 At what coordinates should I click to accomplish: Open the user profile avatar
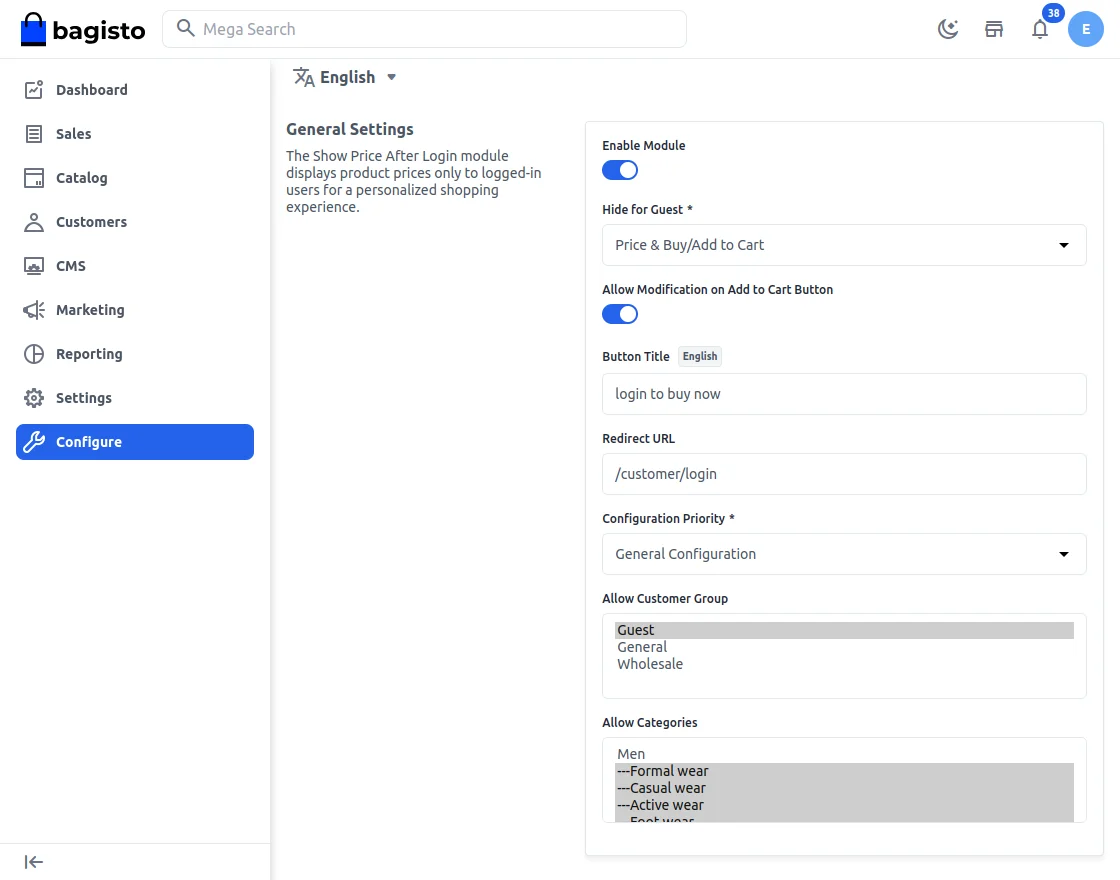click(x=1086, y=29)
